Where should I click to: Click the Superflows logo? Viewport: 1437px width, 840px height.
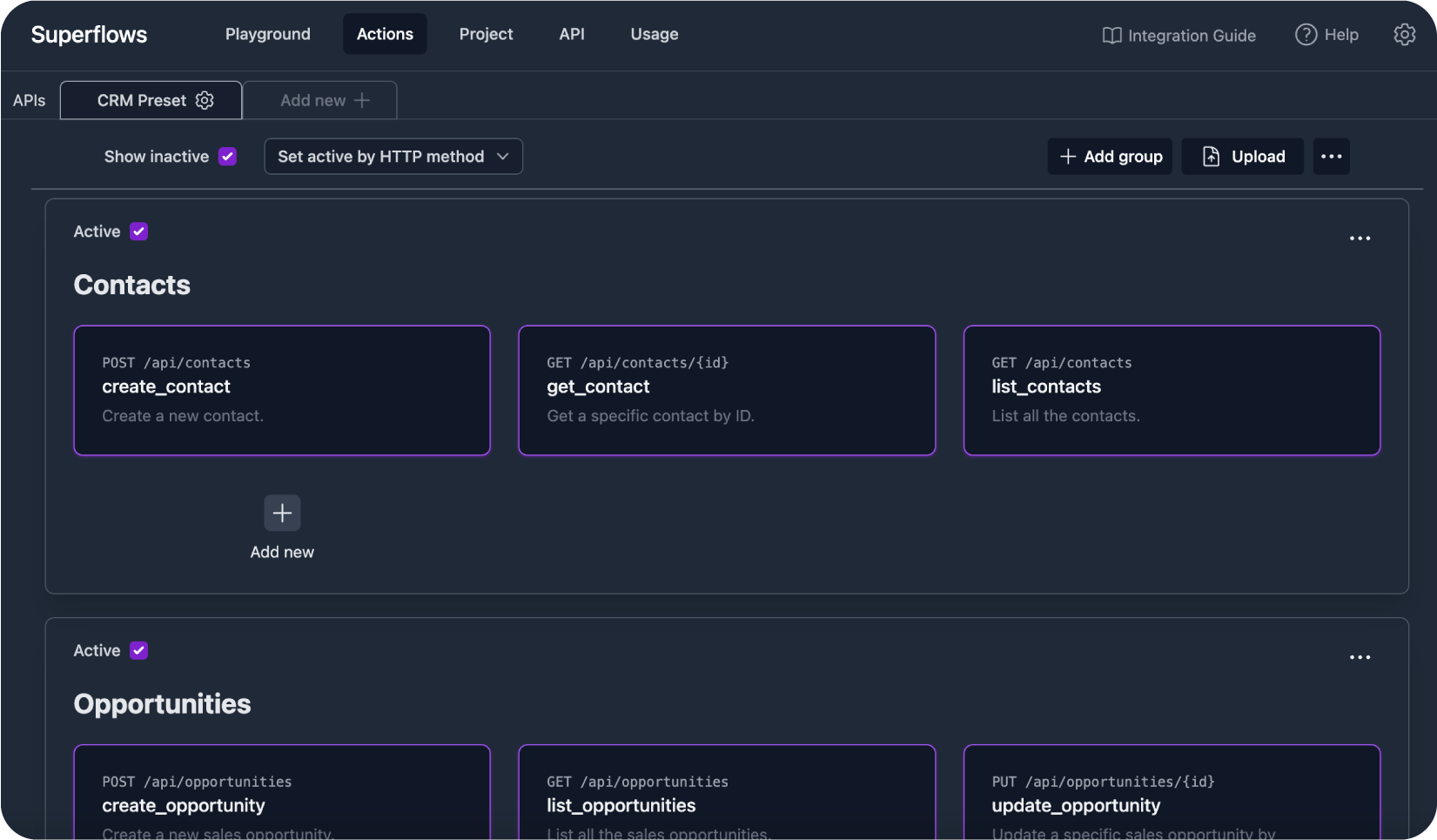89,35
